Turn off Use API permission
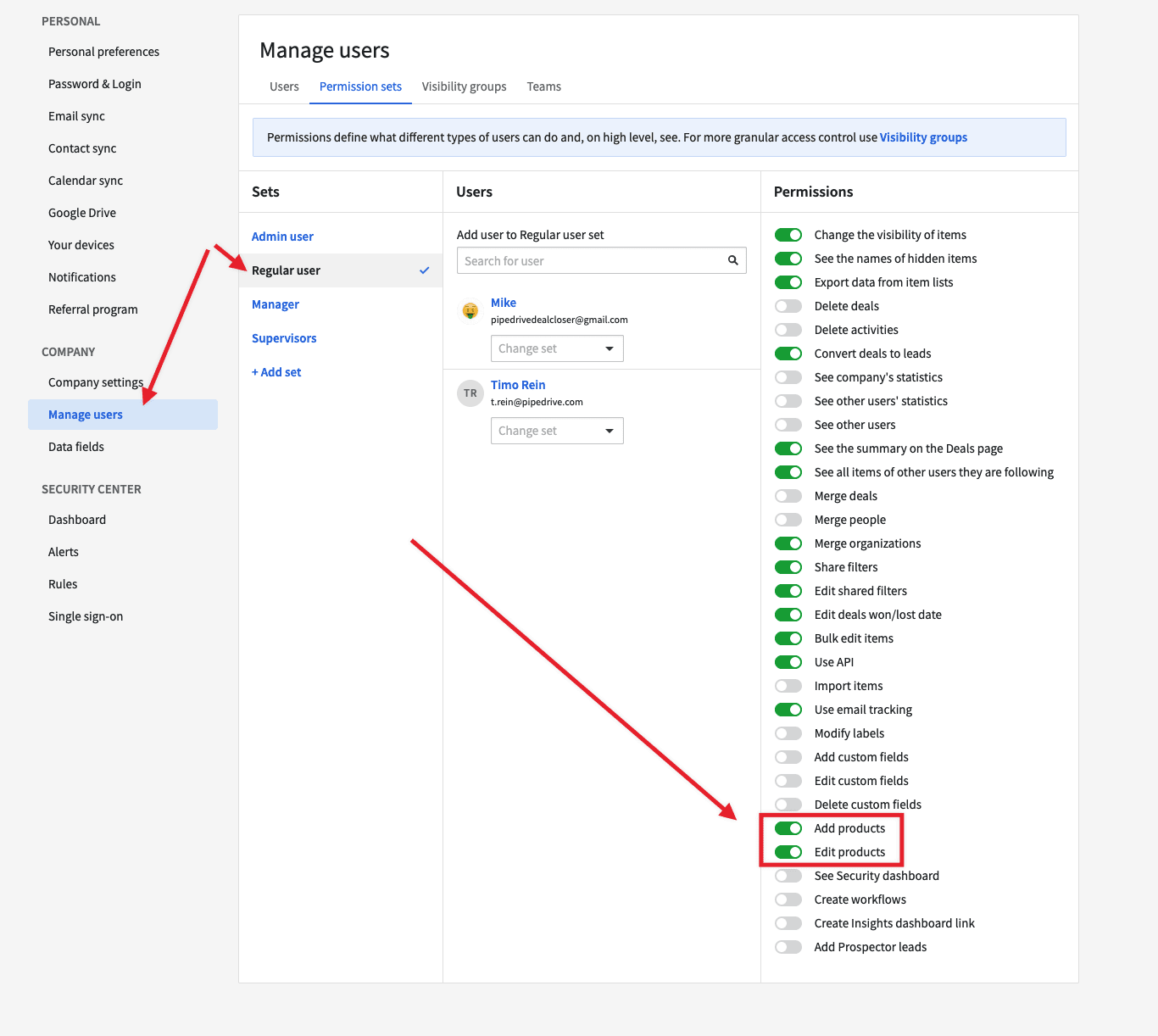 pyautogui.click(x=788, y=662)
